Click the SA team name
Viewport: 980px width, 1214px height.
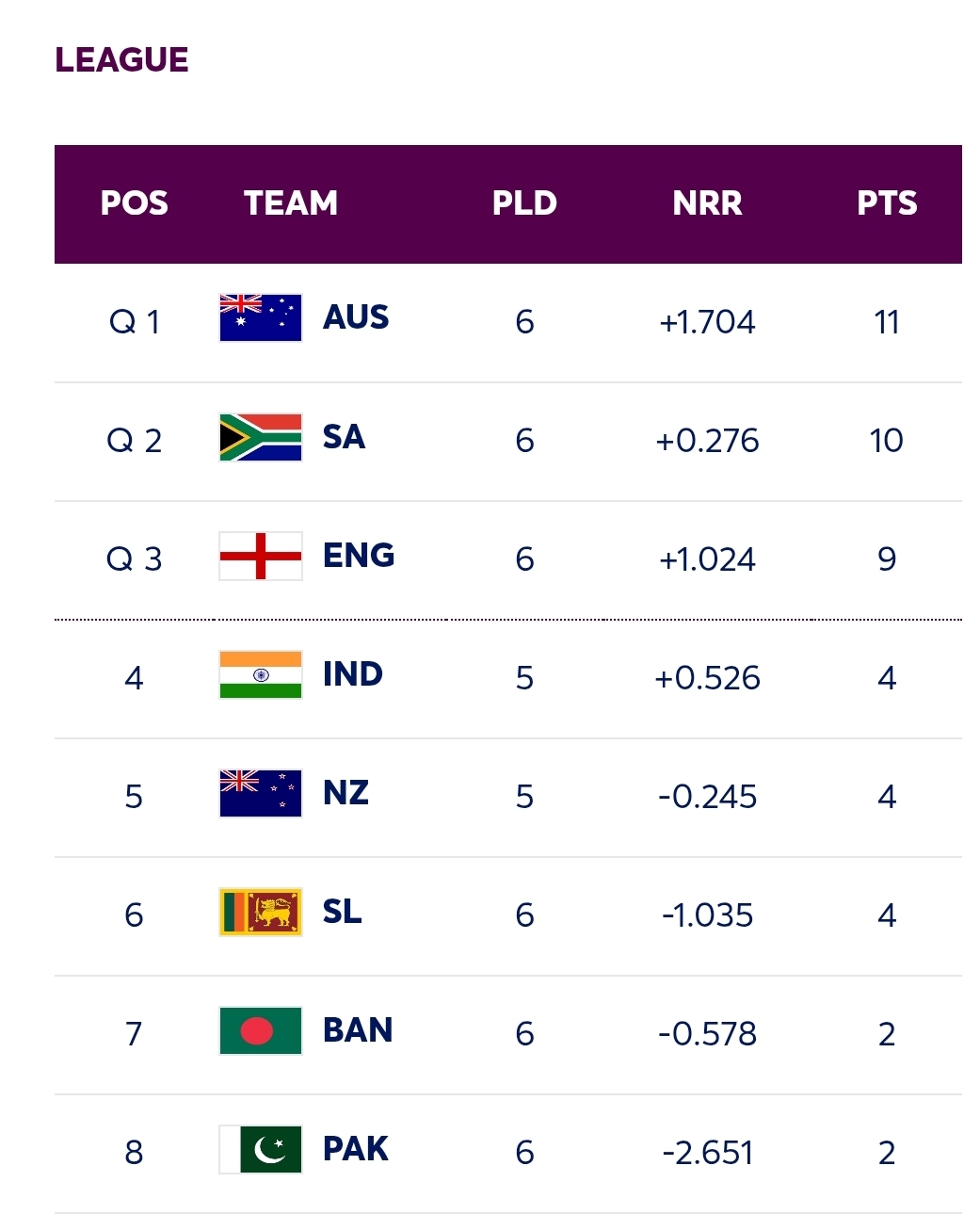(x=344, y=437)
